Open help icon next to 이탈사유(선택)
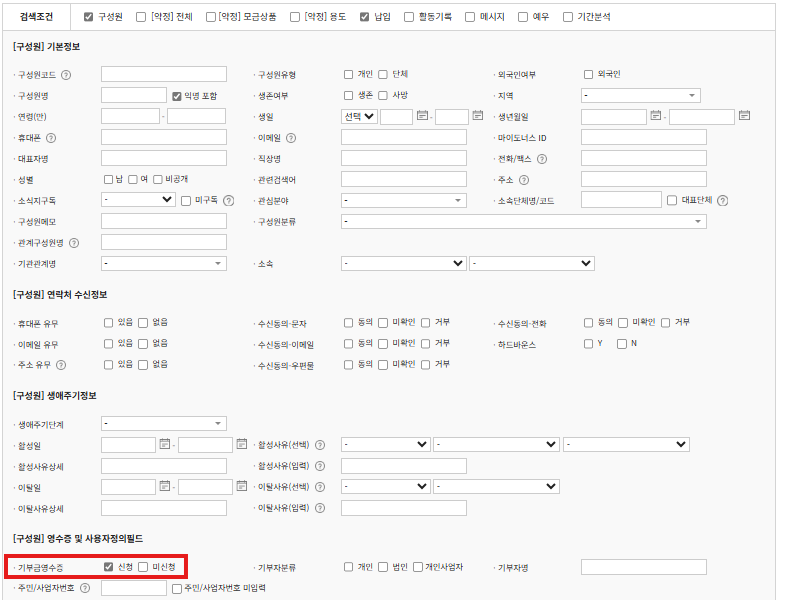 point(320,487)
